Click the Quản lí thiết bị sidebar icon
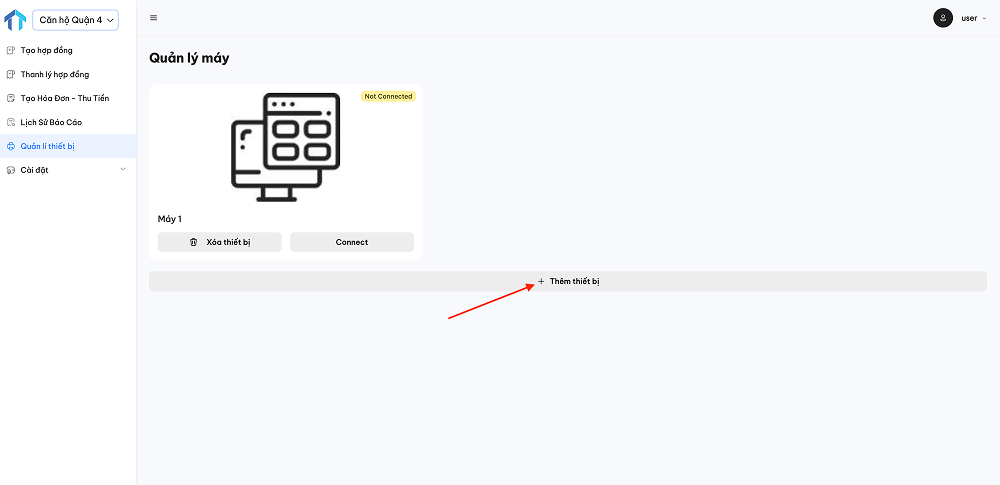This screenshot has width=1000, height=485. coord(10,146)
